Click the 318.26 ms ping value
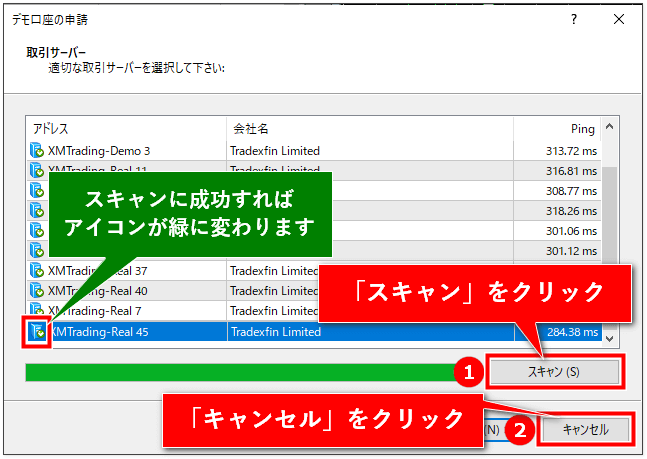Image resolution: width=647 pixels, height=459 pixels. pos(571,211)
